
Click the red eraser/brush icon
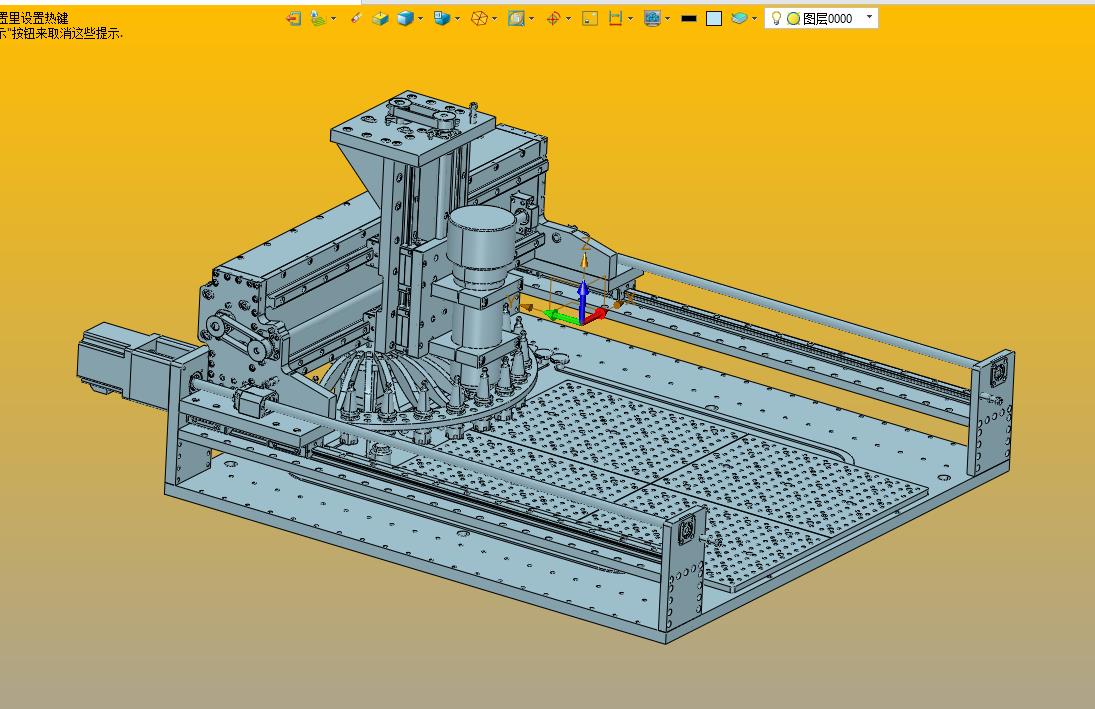coord(355,18)
